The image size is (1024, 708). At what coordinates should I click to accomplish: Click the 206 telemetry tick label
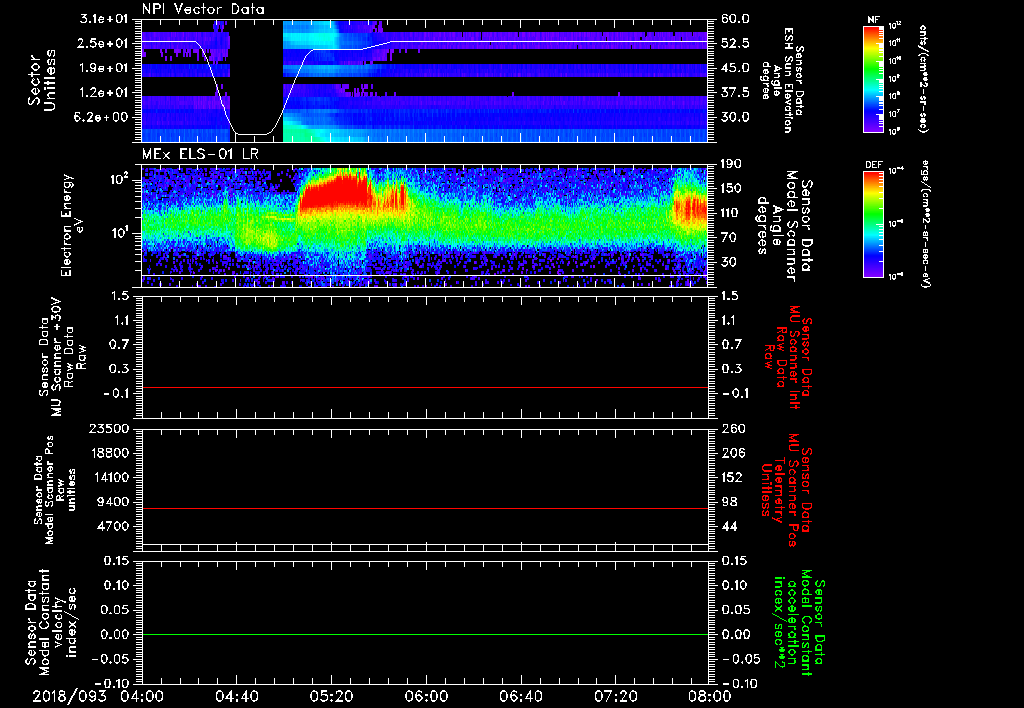(731, 453)
